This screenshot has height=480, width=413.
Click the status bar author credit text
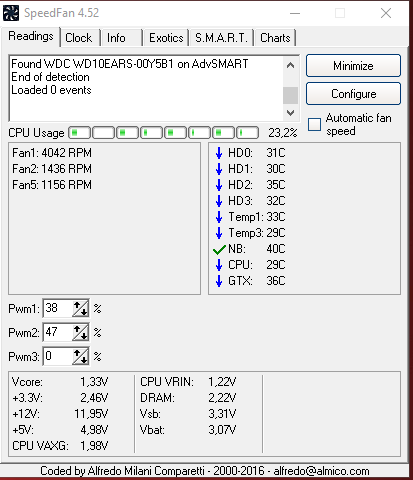tap(205, 471)
